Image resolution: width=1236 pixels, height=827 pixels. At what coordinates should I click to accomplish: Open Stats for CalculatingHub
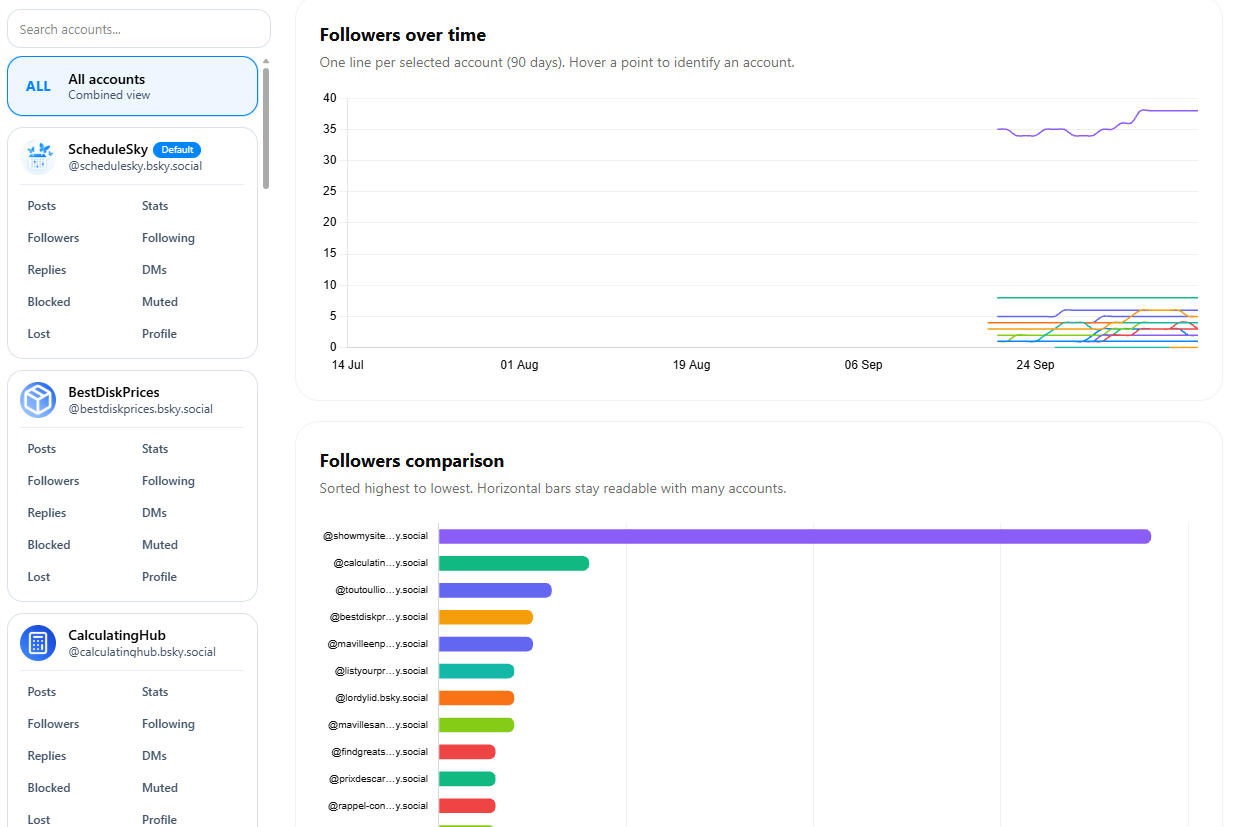pos(155,692)
